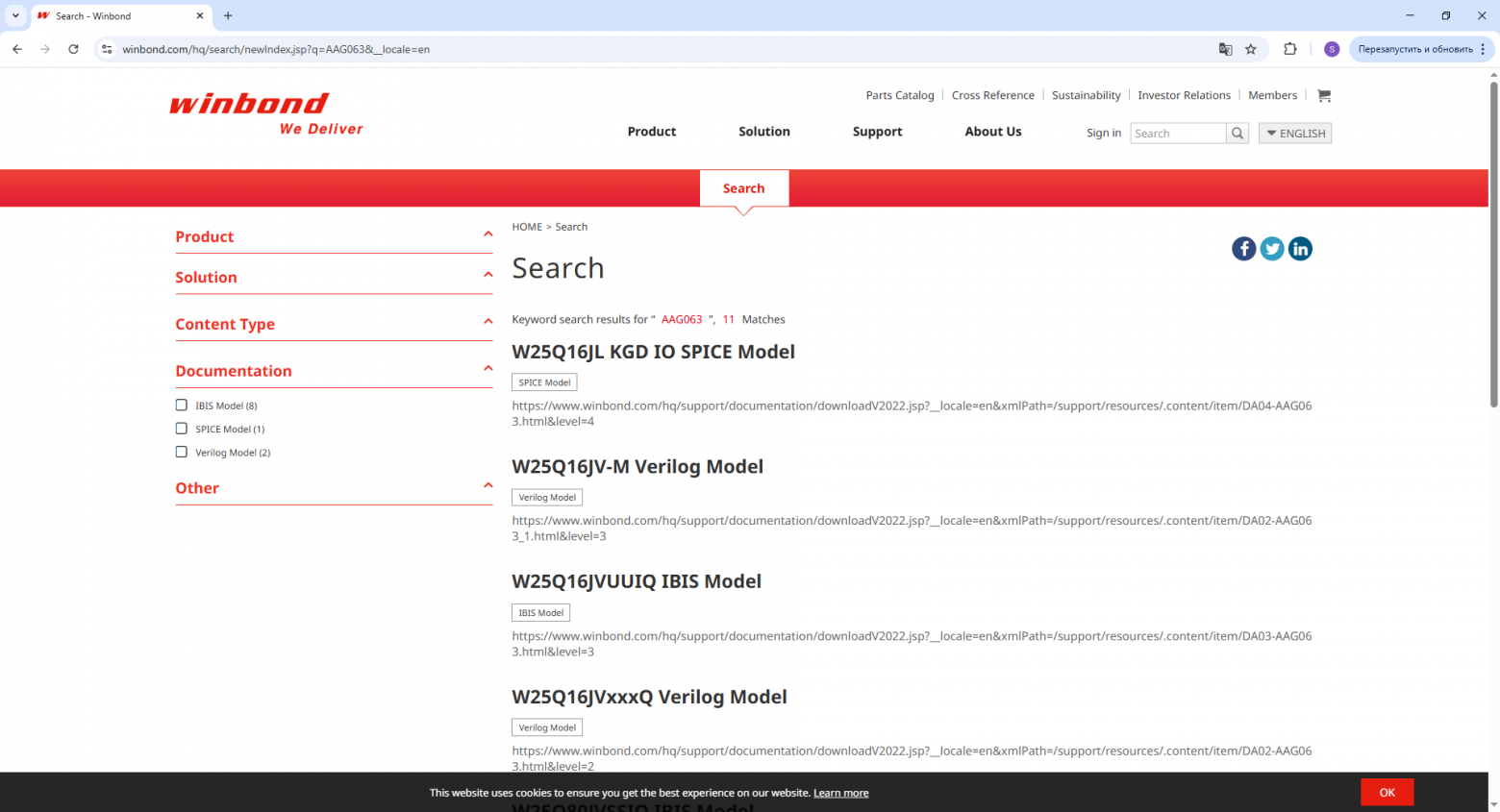Open the tab search dropdown arrow
The width and height of the screenshot is (1500, 812).
(15, 15)
